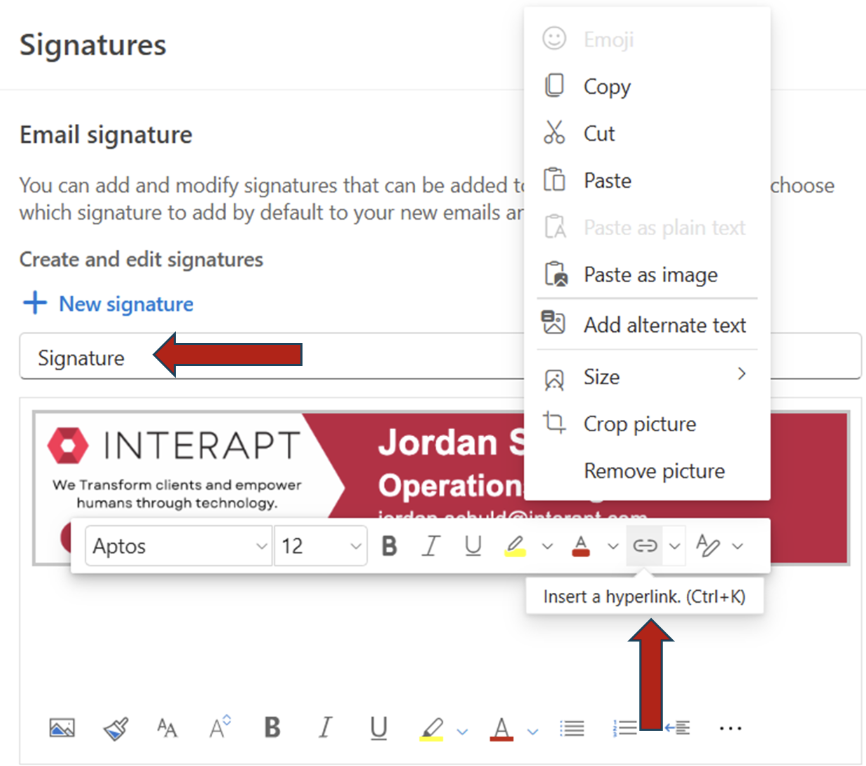Toggle Underline in the bottom toolbar

[378, 728]
